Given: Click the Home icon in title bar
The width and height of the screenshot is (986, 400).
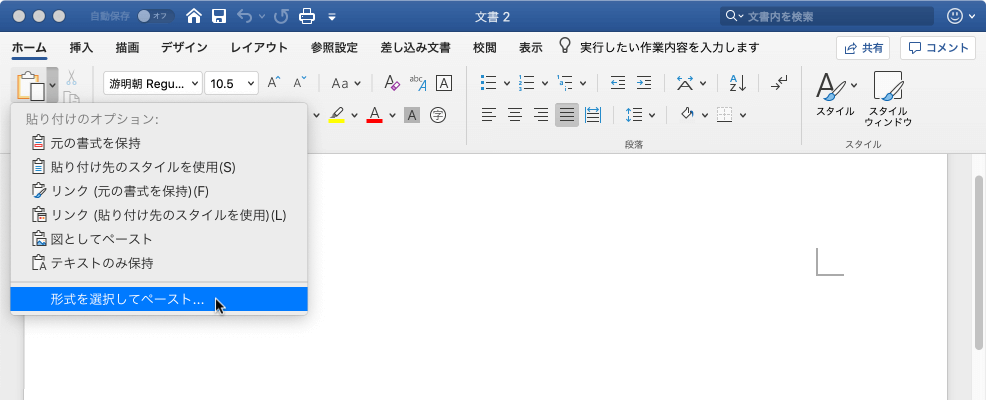Looking at the screenshot, I should click(x=194, y=16).
